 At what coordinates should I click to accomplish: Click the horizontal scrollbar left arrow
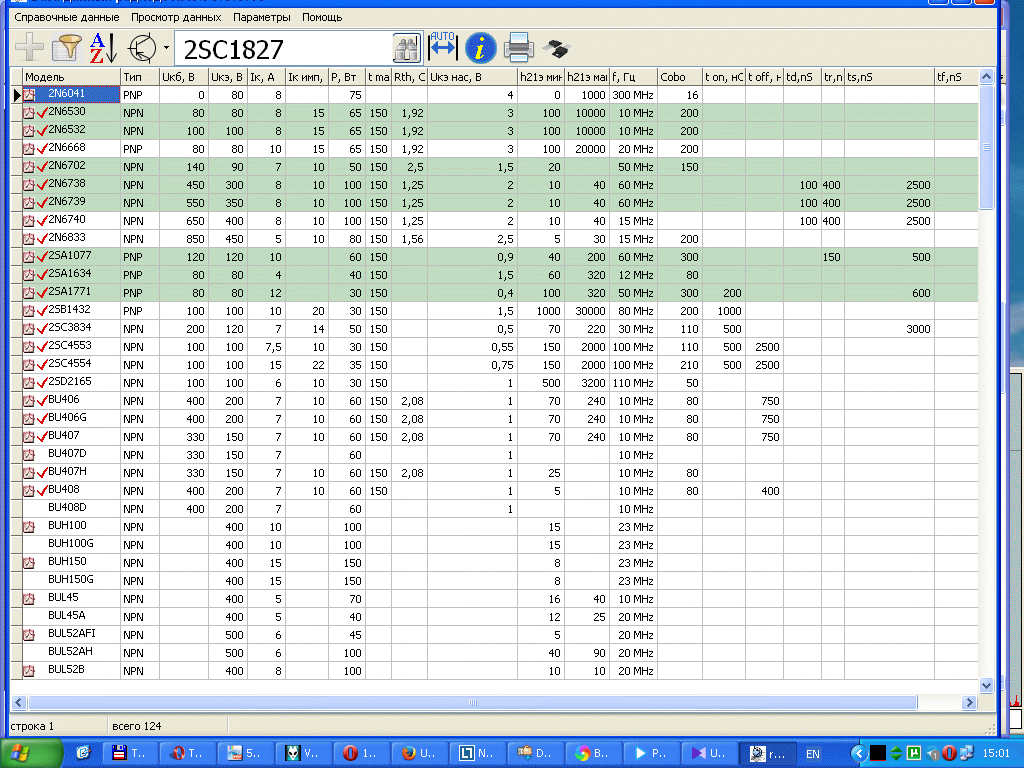(18, 703)
